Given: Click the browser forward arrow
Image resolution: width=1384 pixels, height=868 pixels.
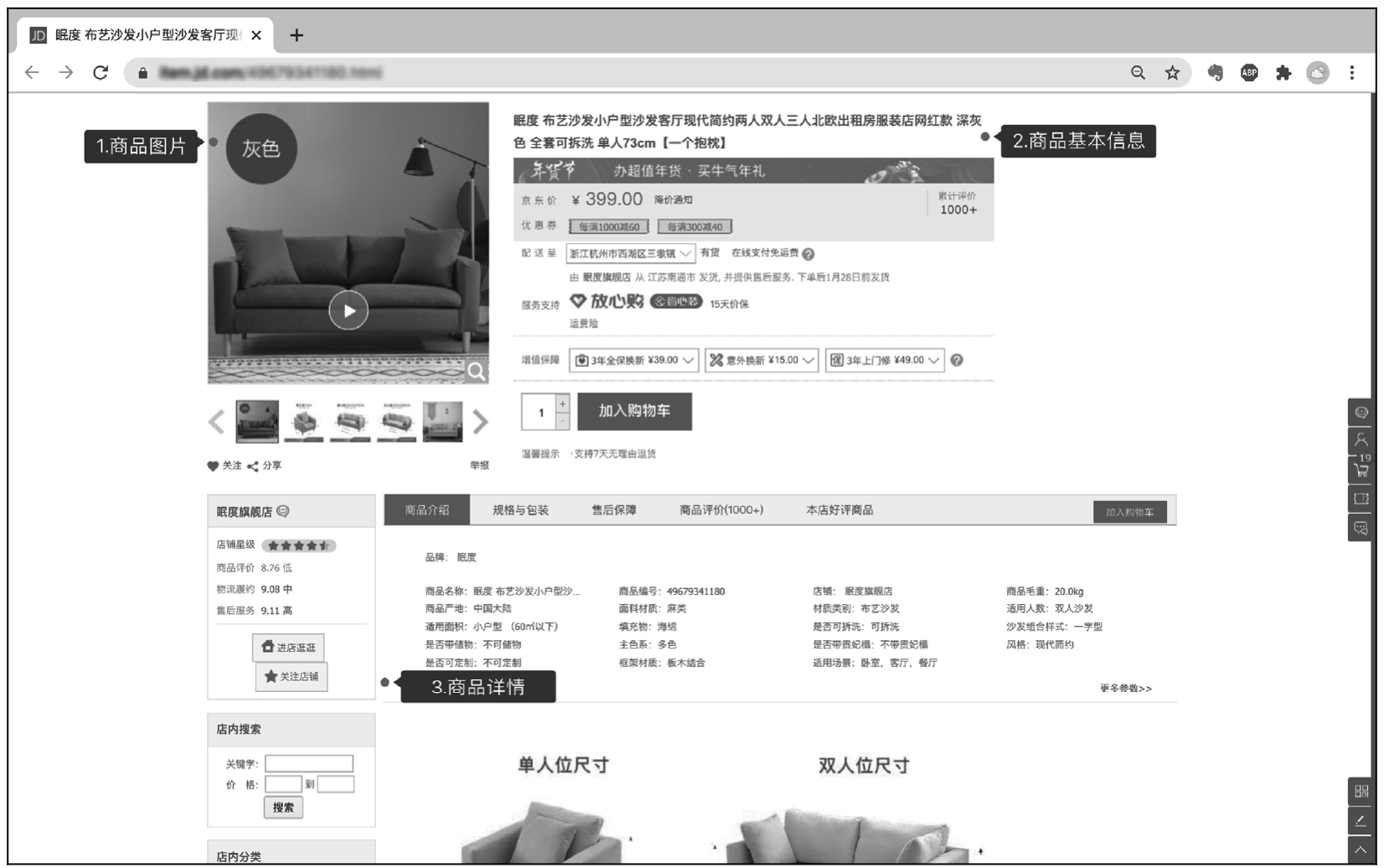Looking at the screenshot, I should [66, 73].
